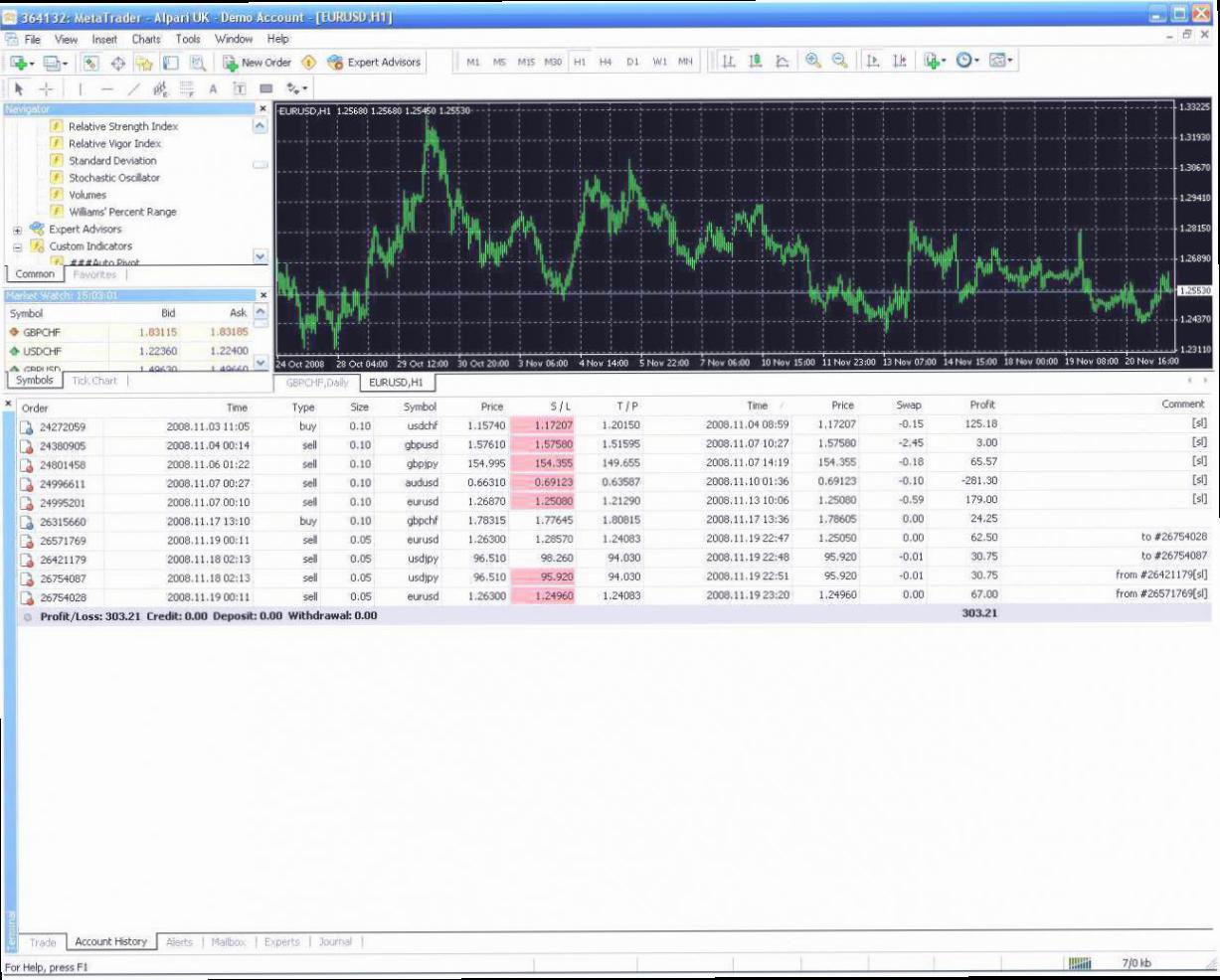Select the USDCHF row in Market Watch
The height and width of the screenshot is (980, 1220).
(x=129, y=351)
